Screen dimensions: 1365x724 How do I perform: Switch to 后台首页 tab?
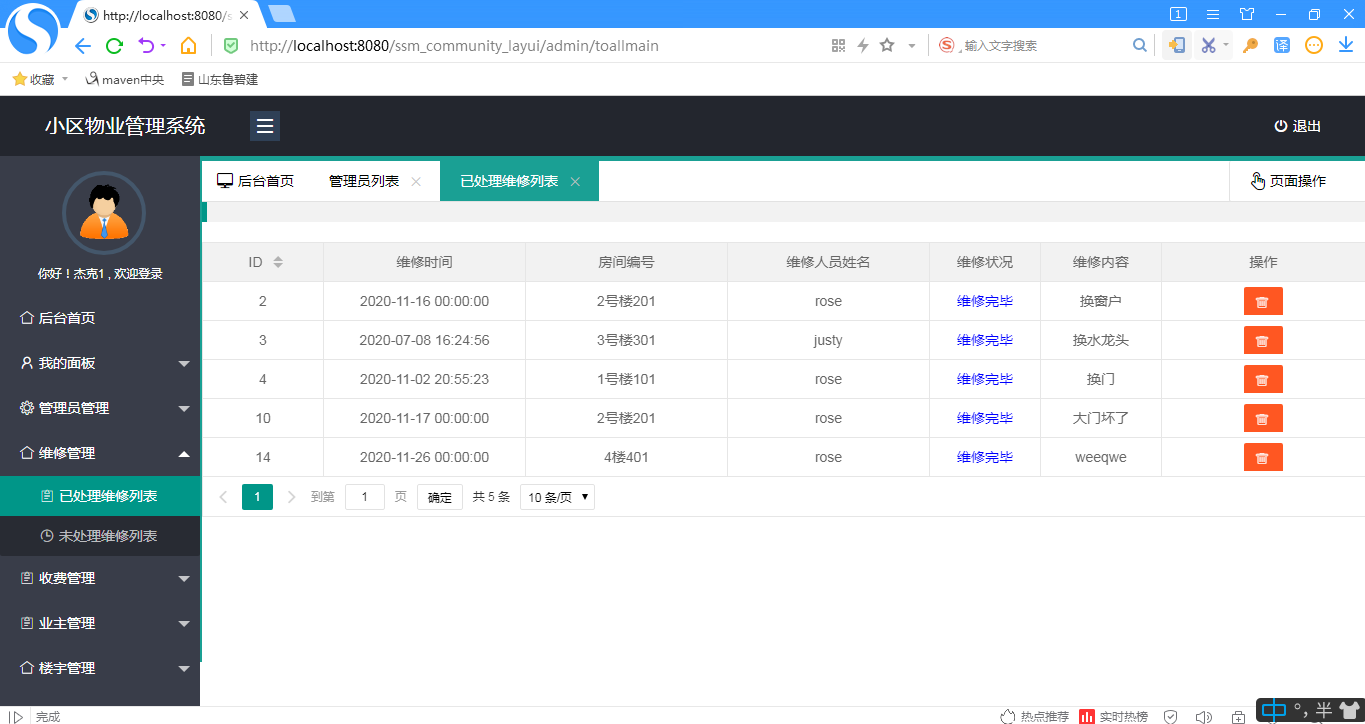pyautogui.click(x=256, y=181)
